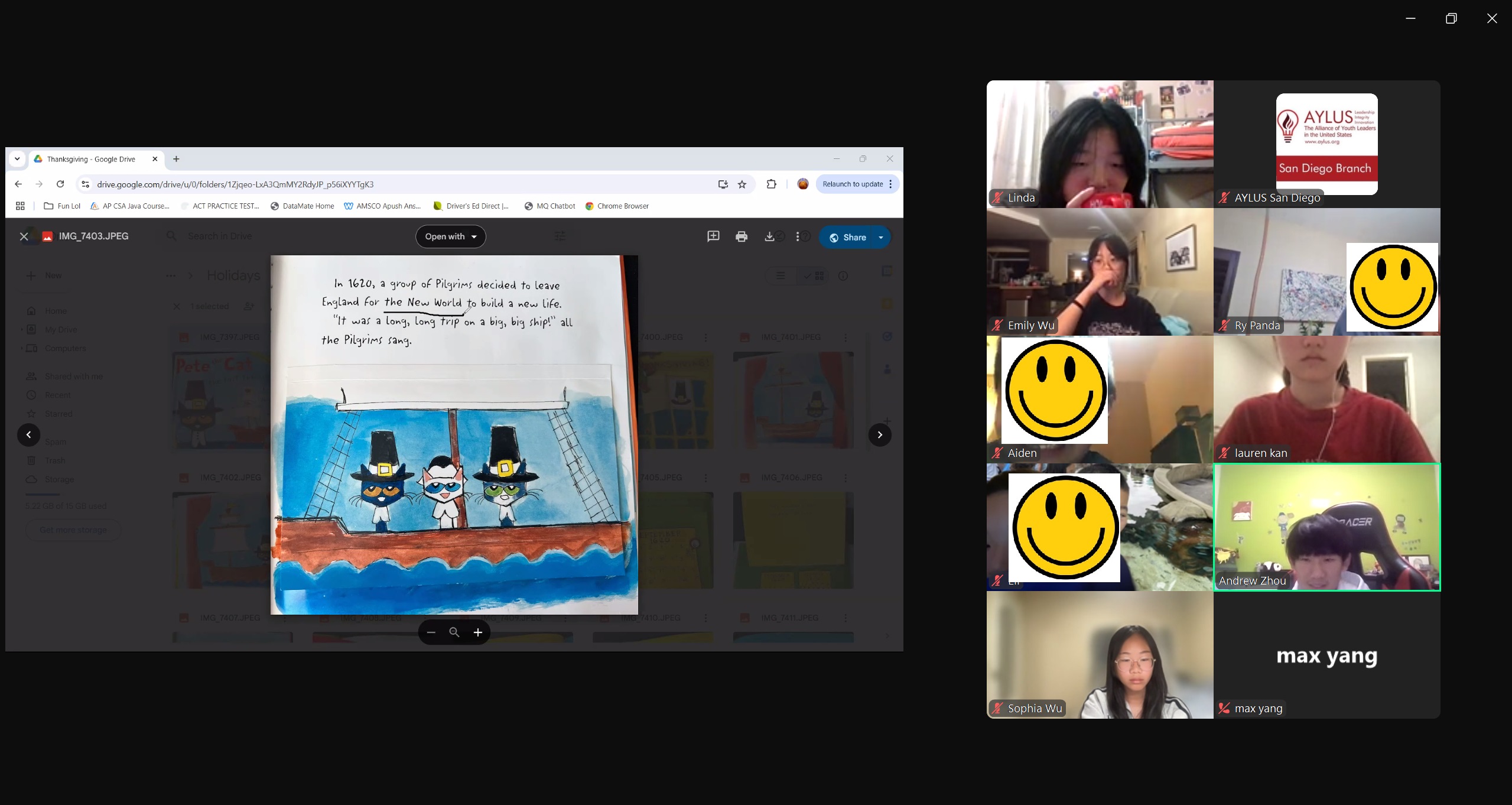Open ACT PRACTICE TEST bookmark

pos(220,206)
